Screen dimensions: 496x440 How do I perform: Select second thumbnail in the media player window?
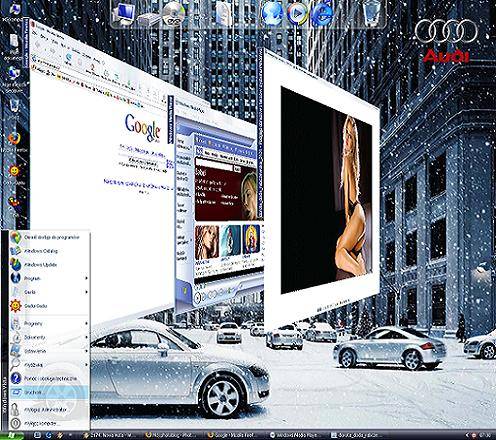point(231,241)
